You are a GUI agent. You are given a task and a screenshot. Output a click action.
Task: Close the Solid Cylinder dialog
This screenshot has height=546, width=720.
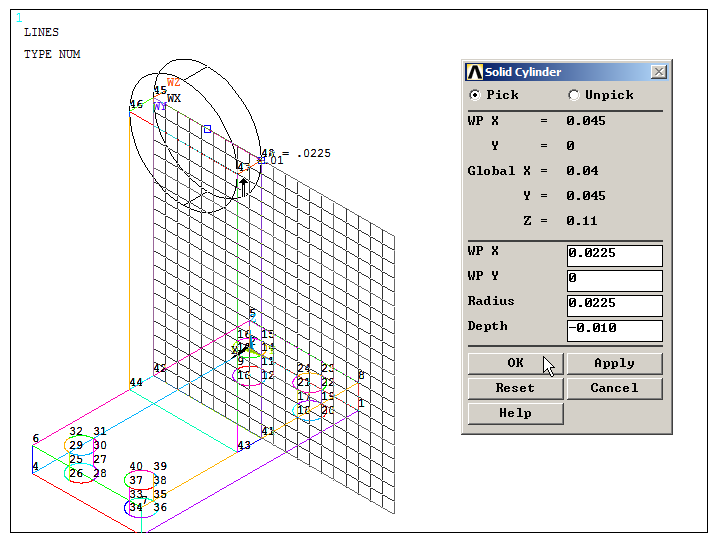coord(658,72)
